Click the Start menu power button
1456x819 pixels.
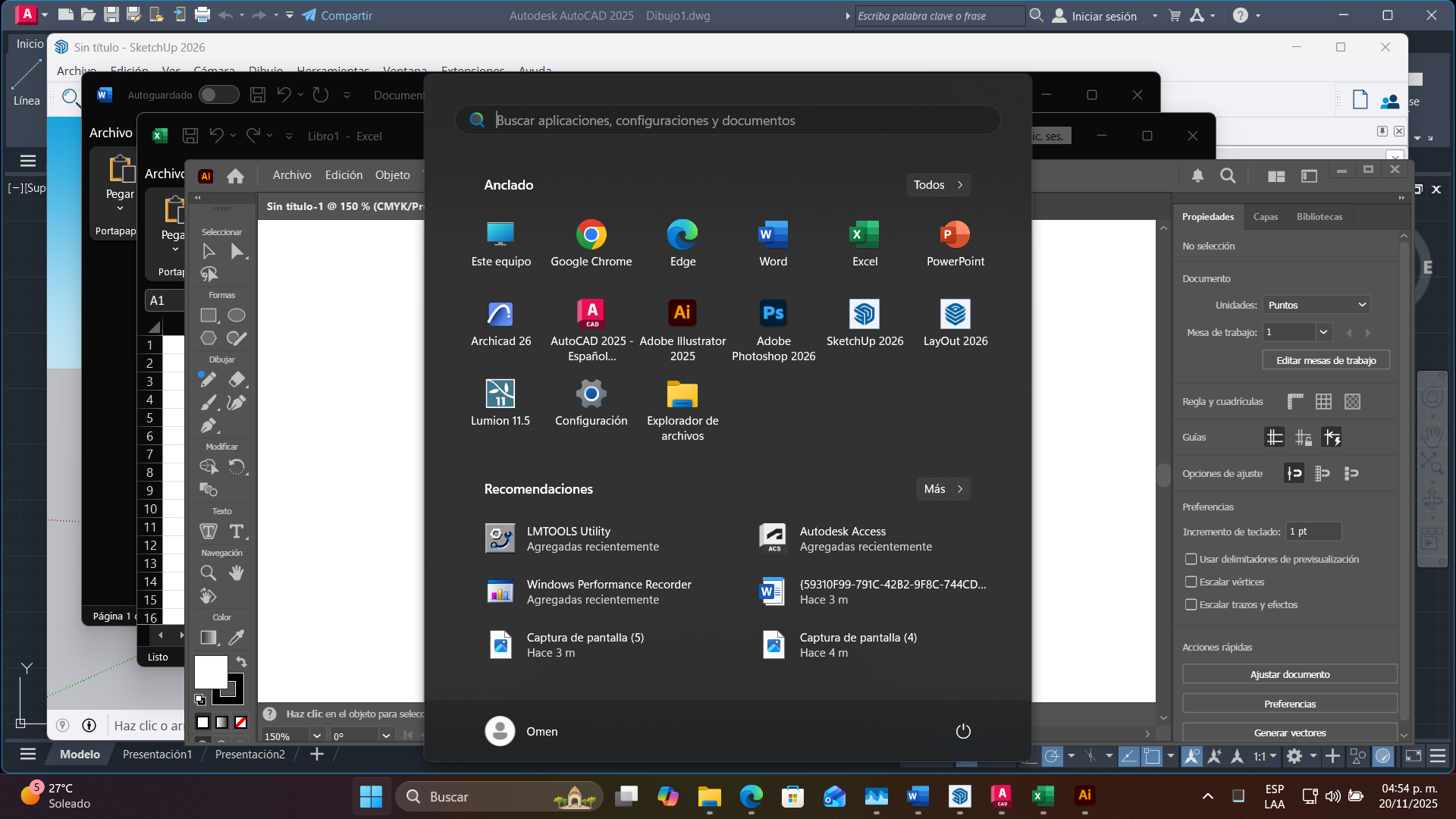pos(963,731)
